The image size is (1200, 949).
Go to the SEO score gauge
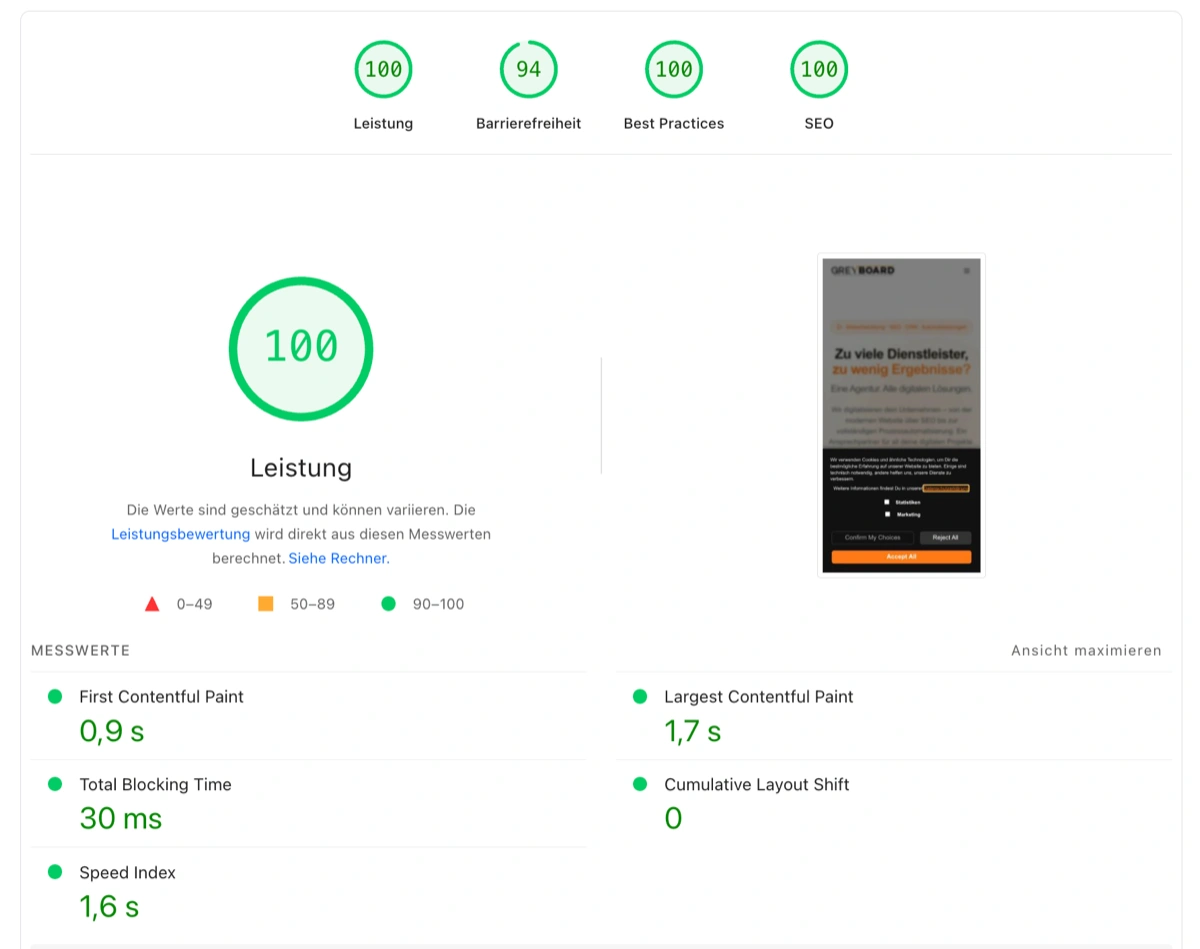819,69
